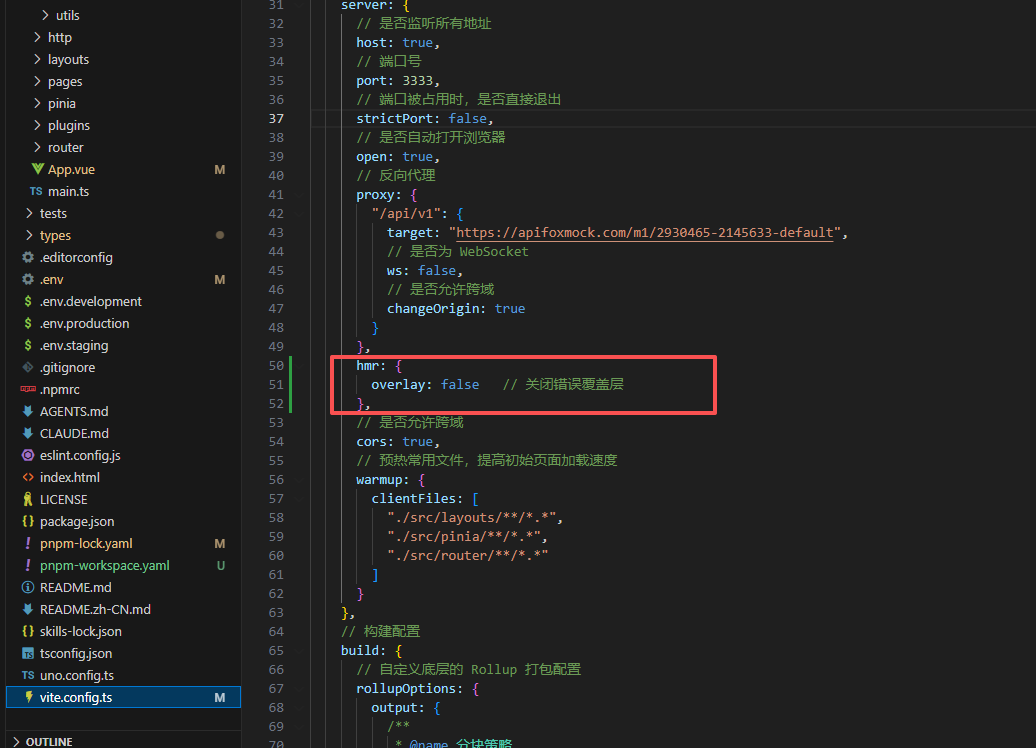Fold the proxy block at line 41
Image resolution: width=1036 pixels, height=748 pixels.
click(301, 194)
